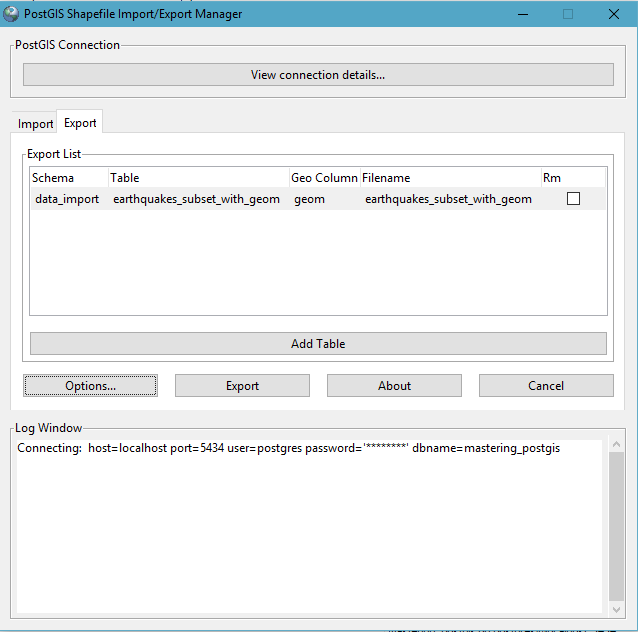
Task: Click the log window scroll down arrow
Action: [616, 609]
